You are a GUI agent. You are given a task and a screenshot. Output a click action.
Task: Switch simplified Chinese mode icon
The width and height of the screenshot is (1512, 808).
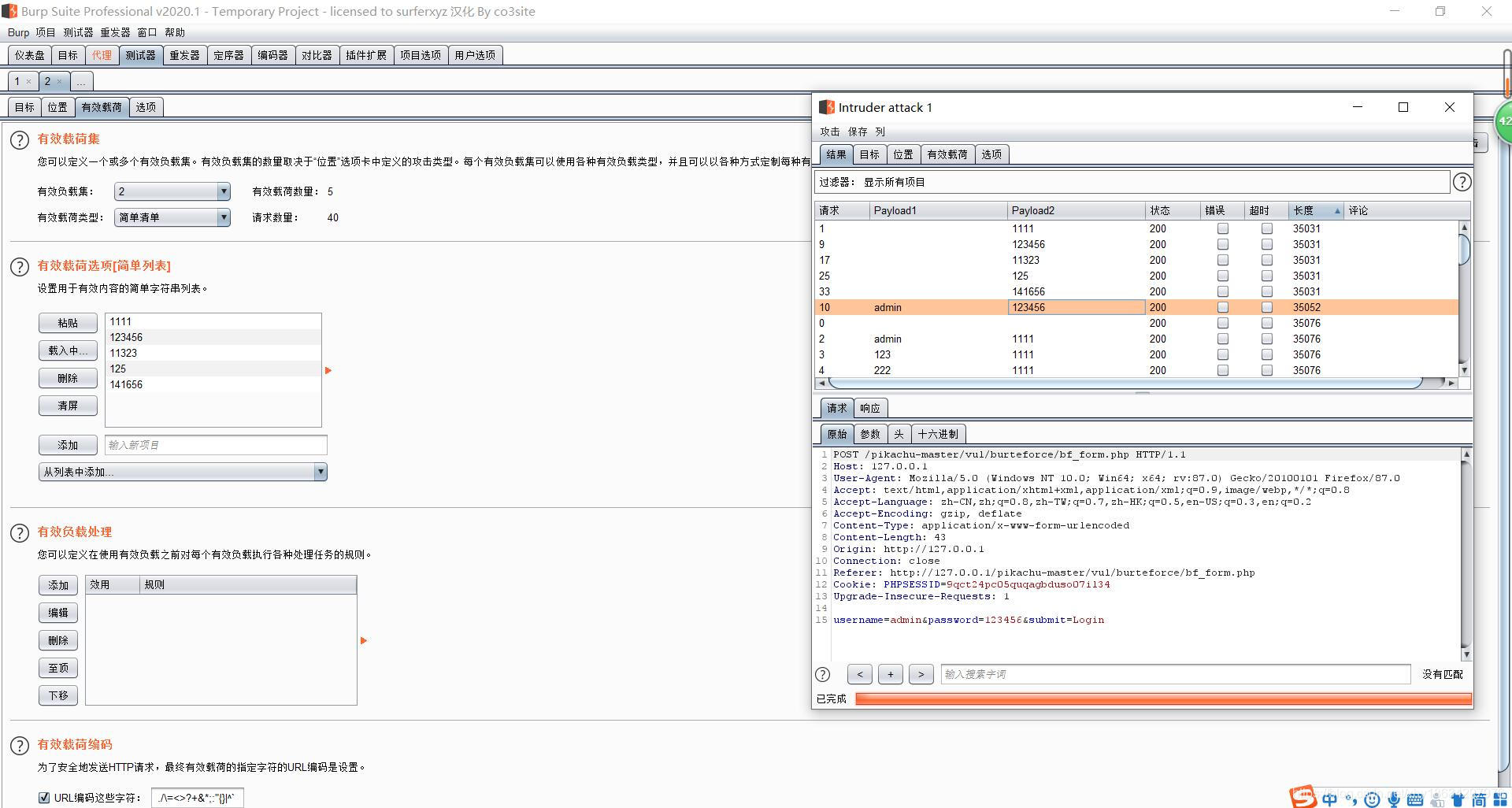pyautogui.click(x=1479, y=799)
